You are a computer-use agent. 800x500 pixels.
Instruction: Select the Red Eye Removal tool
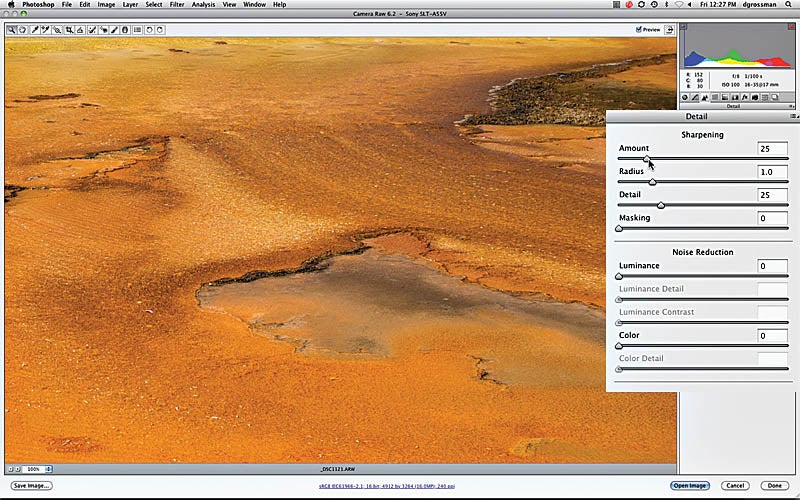[x=104, y=30]
